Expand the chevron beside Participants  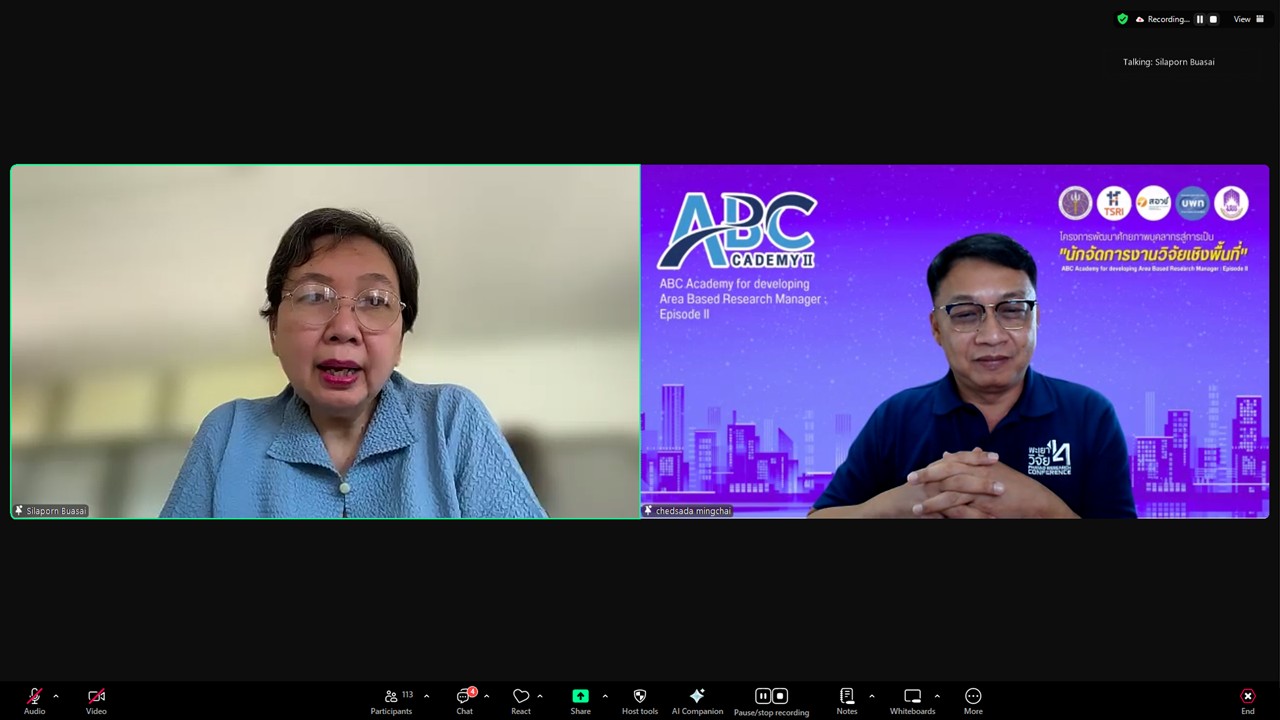coord(427,696)
